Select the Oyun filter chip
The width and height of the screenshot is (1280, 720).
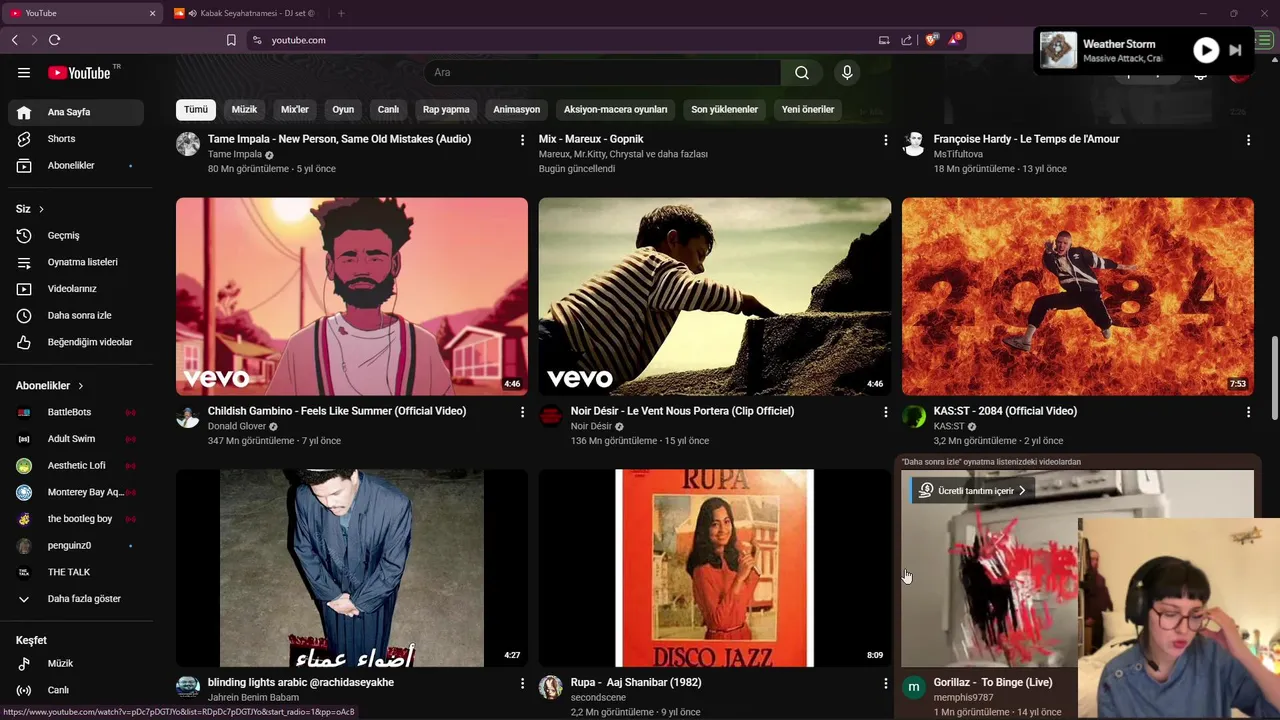point(343,109)
